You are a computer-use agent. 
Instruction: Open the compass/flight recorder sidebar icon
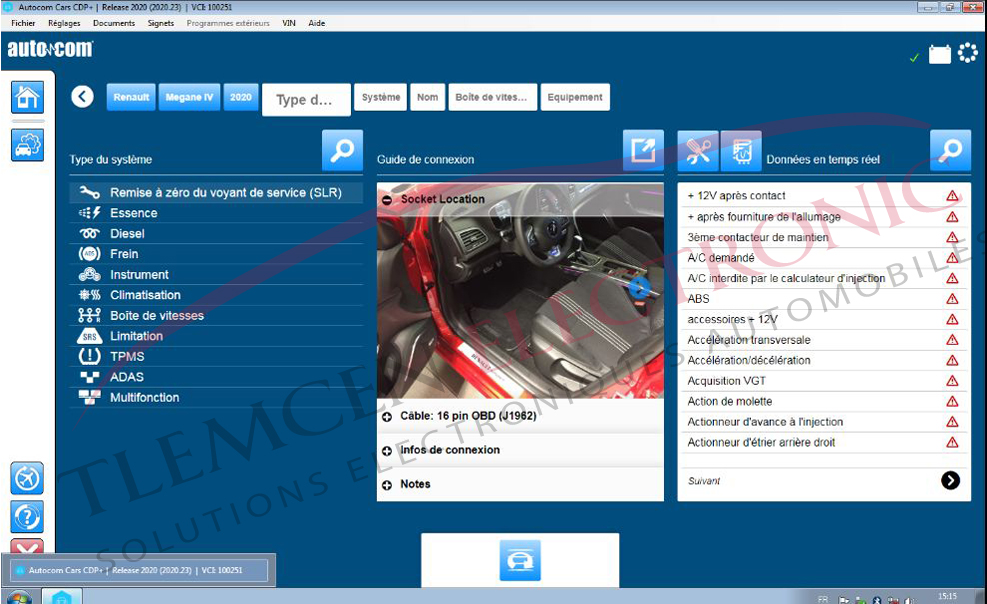[27, 478]
